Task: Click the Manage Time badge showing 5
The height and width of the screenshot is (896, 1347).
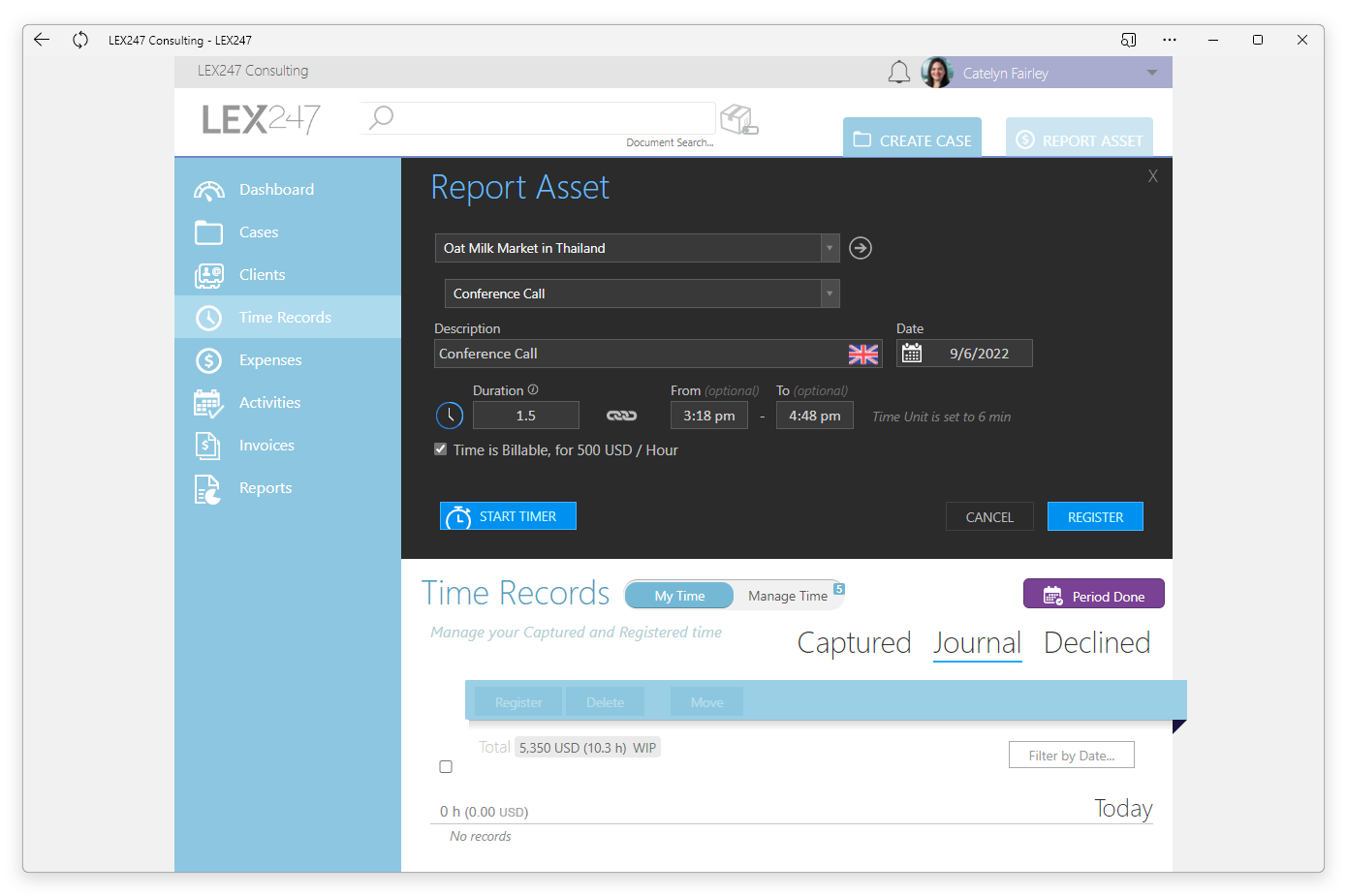Action: tap(839, 589)
